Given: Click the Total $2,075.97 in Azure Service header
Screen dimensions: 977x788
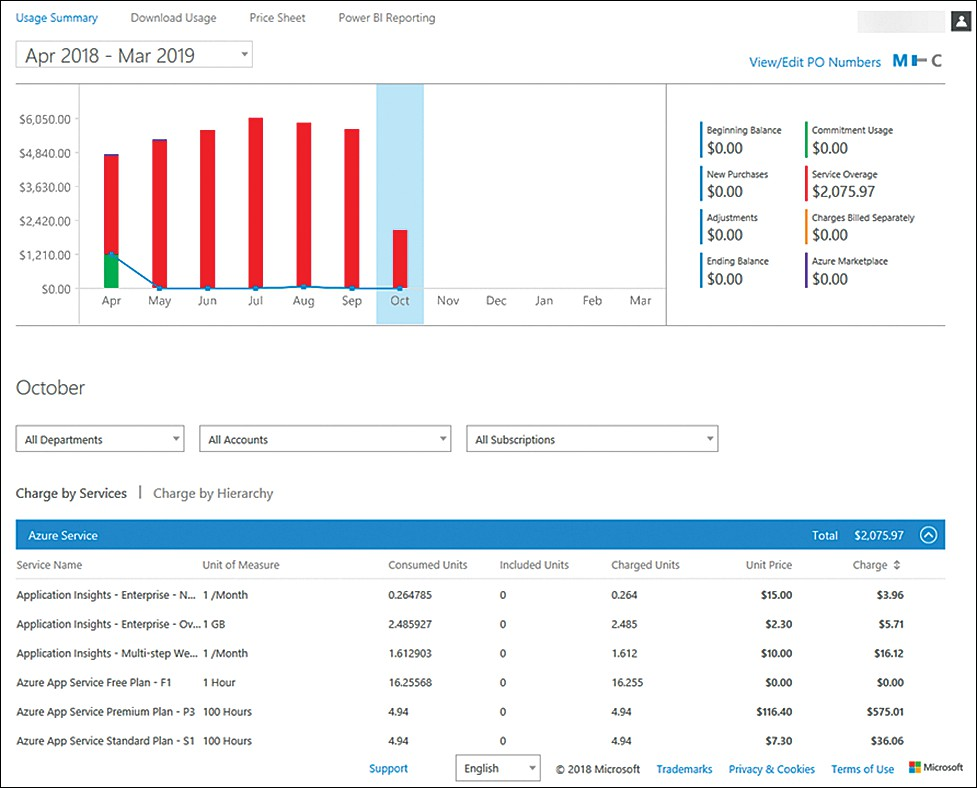Looking at the screenshot, I should tap(857, 535).
